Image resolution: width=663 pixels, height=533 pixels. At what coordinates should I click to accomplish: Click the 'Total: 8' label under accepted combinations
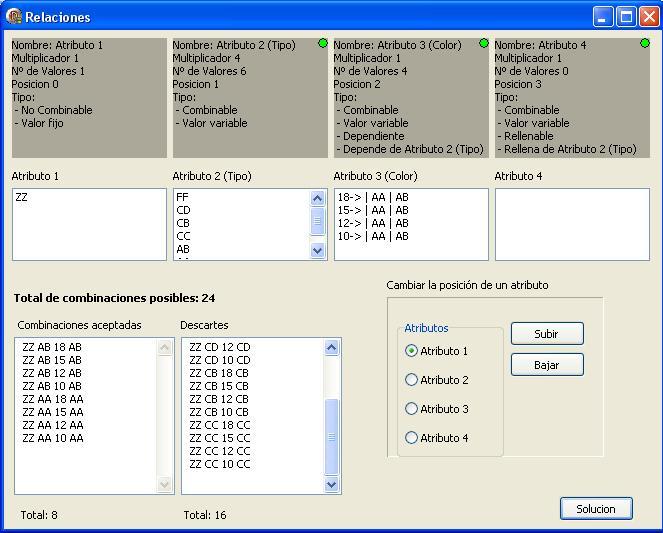39,515
